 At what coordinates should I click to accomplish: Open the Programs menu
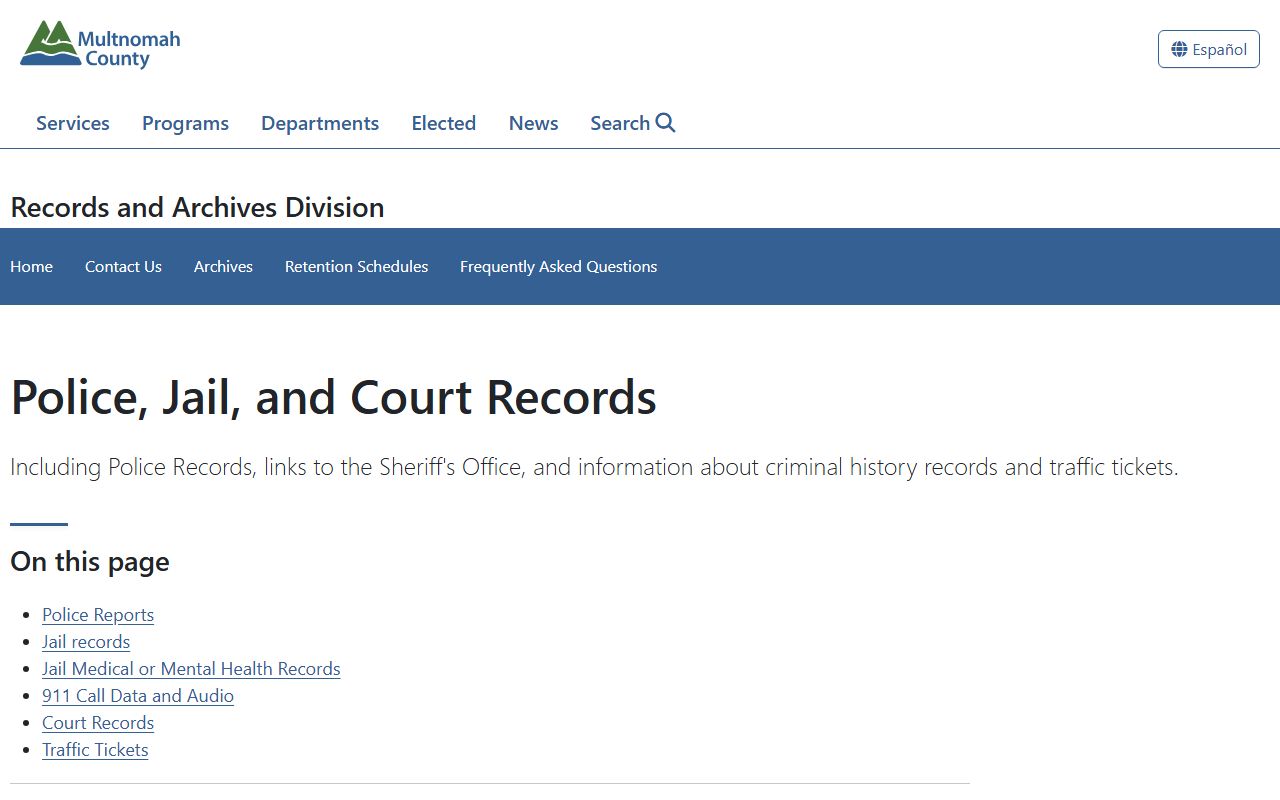pos(185,123)
